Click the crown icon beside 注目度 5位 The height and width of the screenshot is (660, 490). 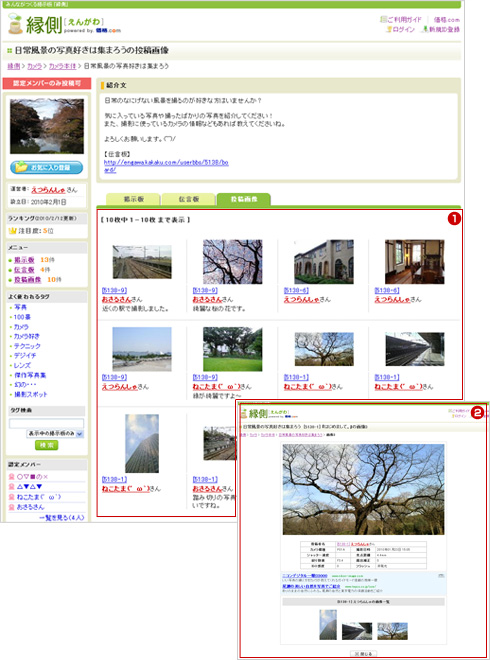12,231
